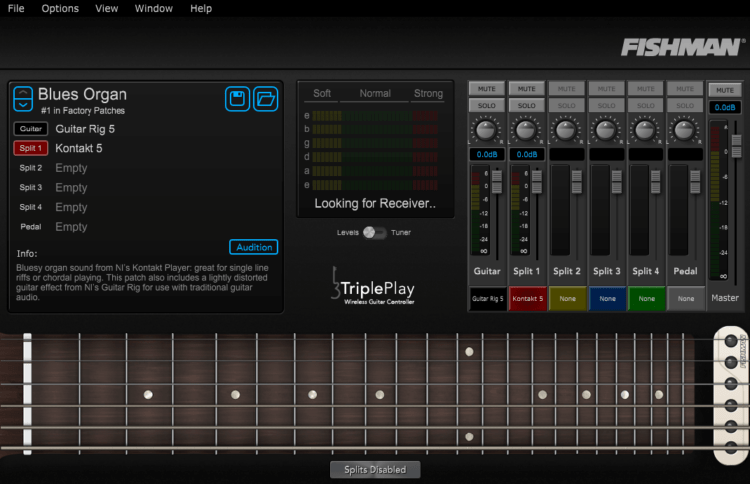The width and height of the screenshot is (750, 484).
Task: Select next patch with down arrow
Action: tap(23, 105)
